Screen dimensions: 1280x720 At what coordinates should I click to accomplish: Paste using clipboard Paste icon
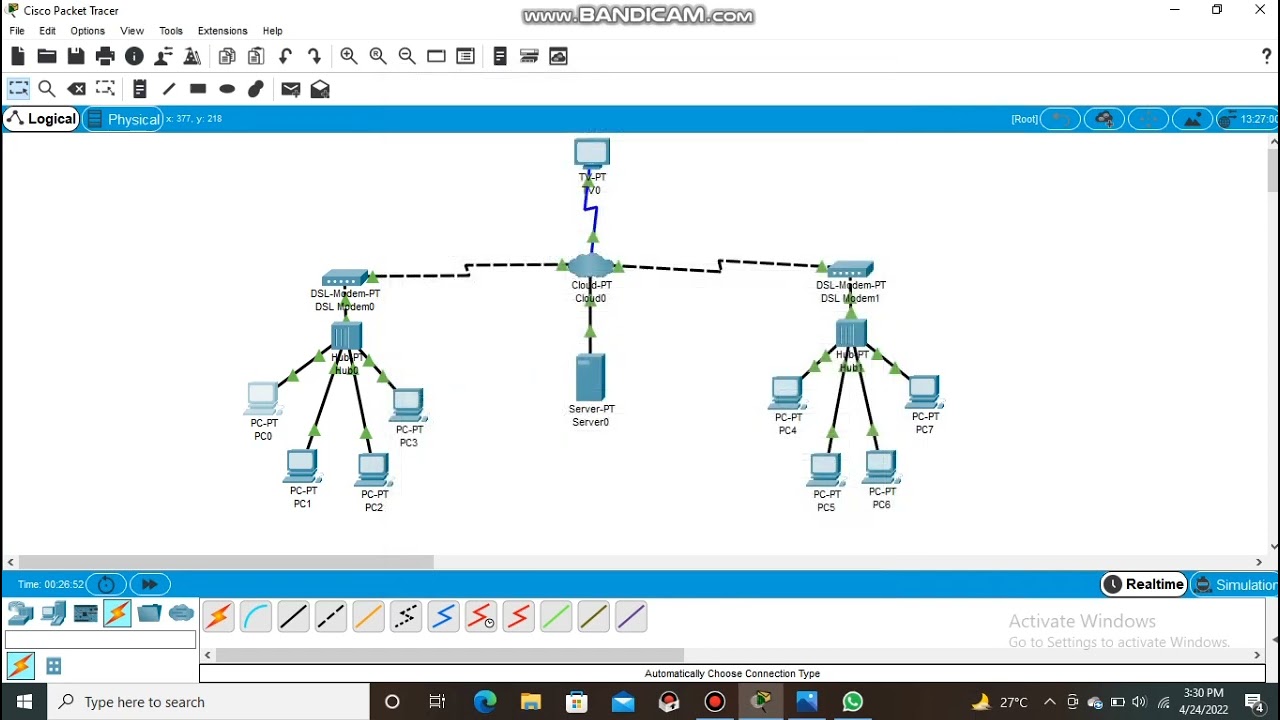256,57
